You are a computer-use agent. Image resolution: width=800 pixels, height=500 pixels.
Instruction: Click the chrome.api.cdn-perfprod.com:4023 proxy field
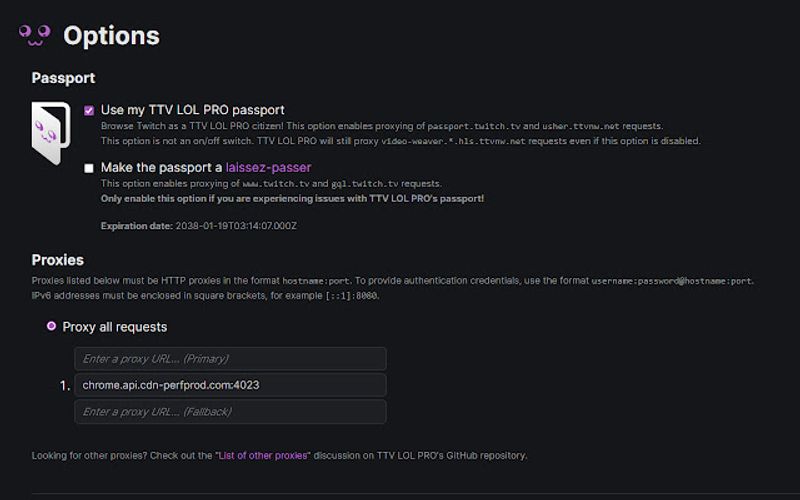[x=230, y=385]
